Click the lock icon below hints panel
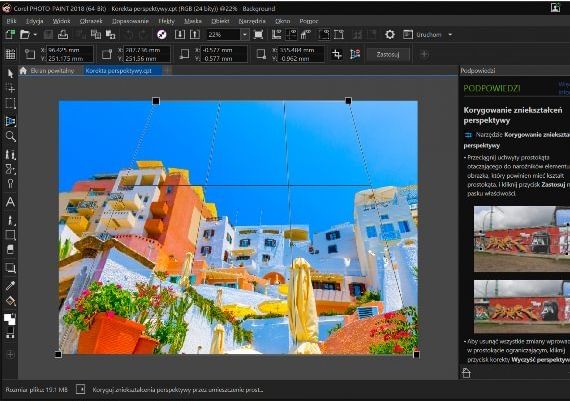 click(x=466, y=373)
